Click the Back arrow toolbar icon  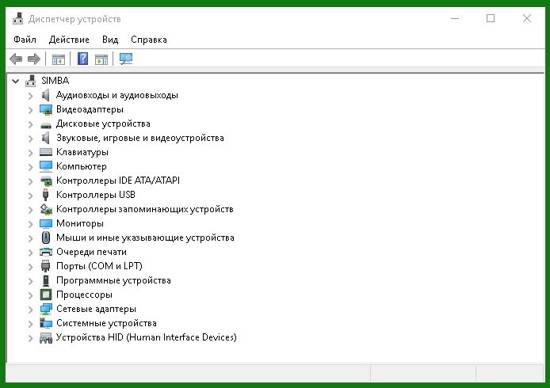[x=16, y=59]
